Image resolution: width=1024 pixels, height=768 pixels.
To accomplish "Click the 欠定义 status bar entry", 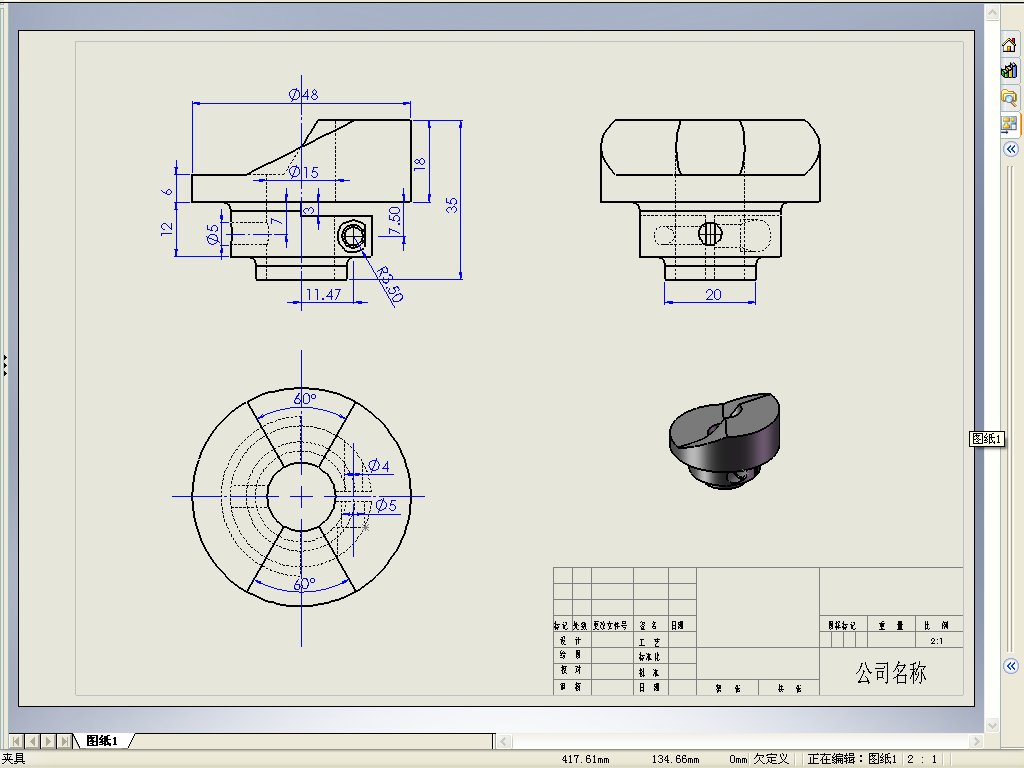I will tap(771, 759).
